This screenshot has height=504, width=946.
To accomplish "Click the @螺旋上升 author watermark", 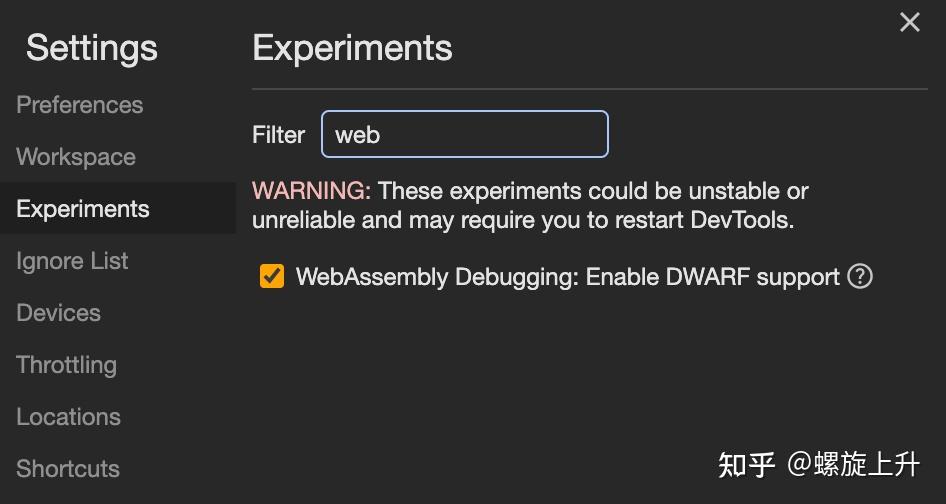I will (853, 464).
